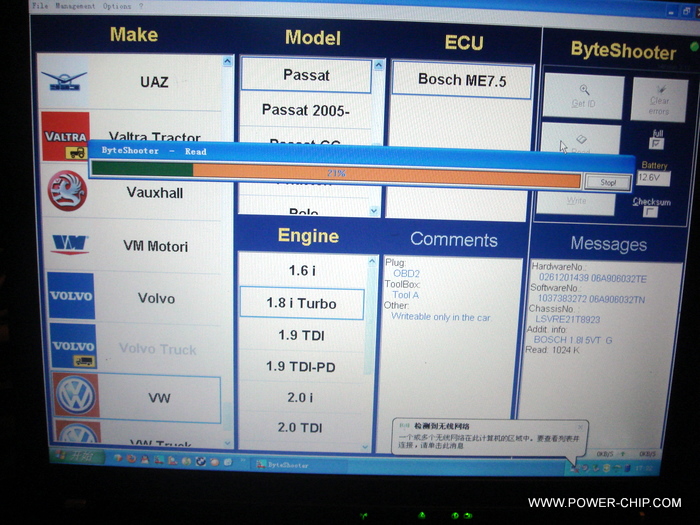The width and height of the screenshot is (700, 525).
Task: Select 2.0 i engine
Action: pos(300,397)
